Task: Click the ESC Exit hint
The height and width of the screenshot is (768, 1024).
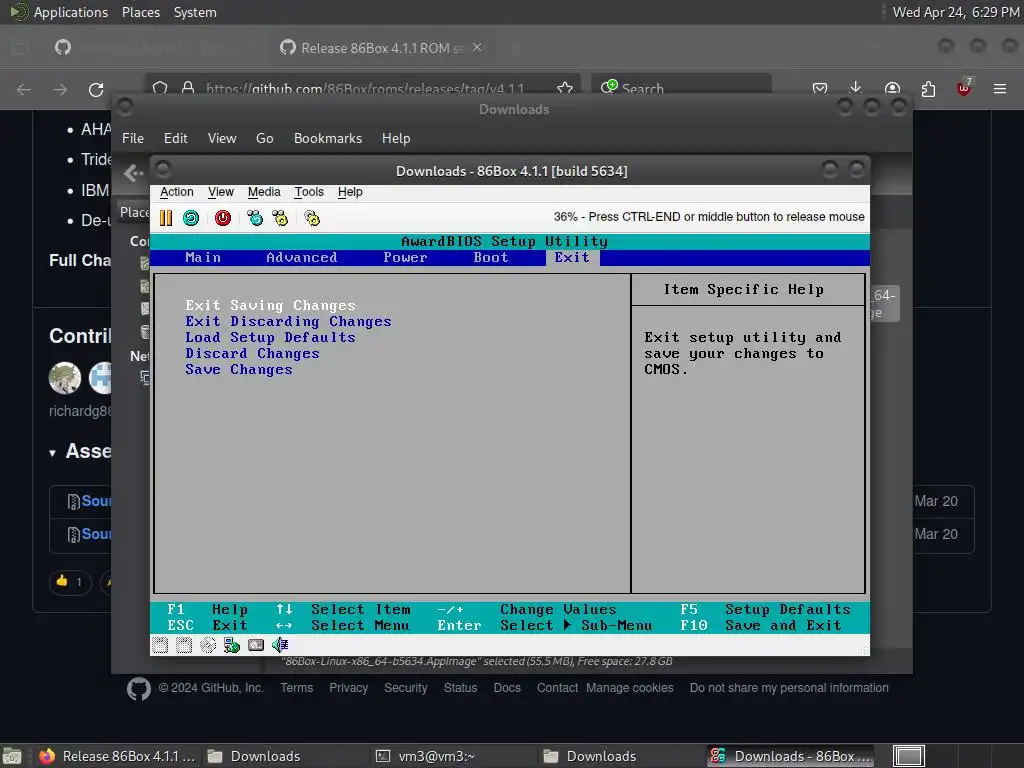Action: coord(208,626)
